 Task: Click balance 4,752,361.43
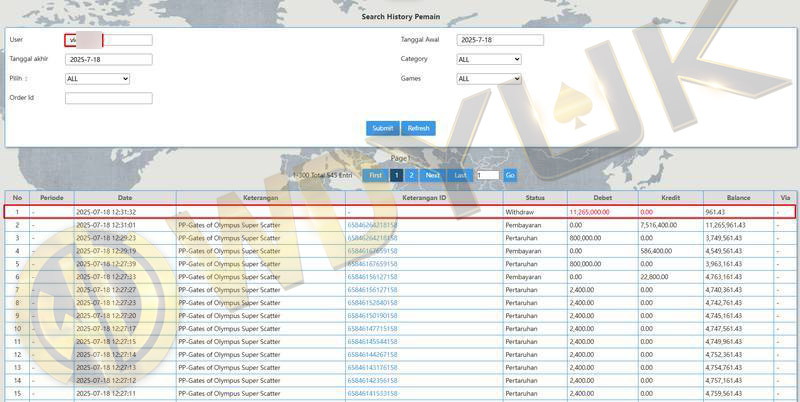pyautogui.click(x=723, y=355)
